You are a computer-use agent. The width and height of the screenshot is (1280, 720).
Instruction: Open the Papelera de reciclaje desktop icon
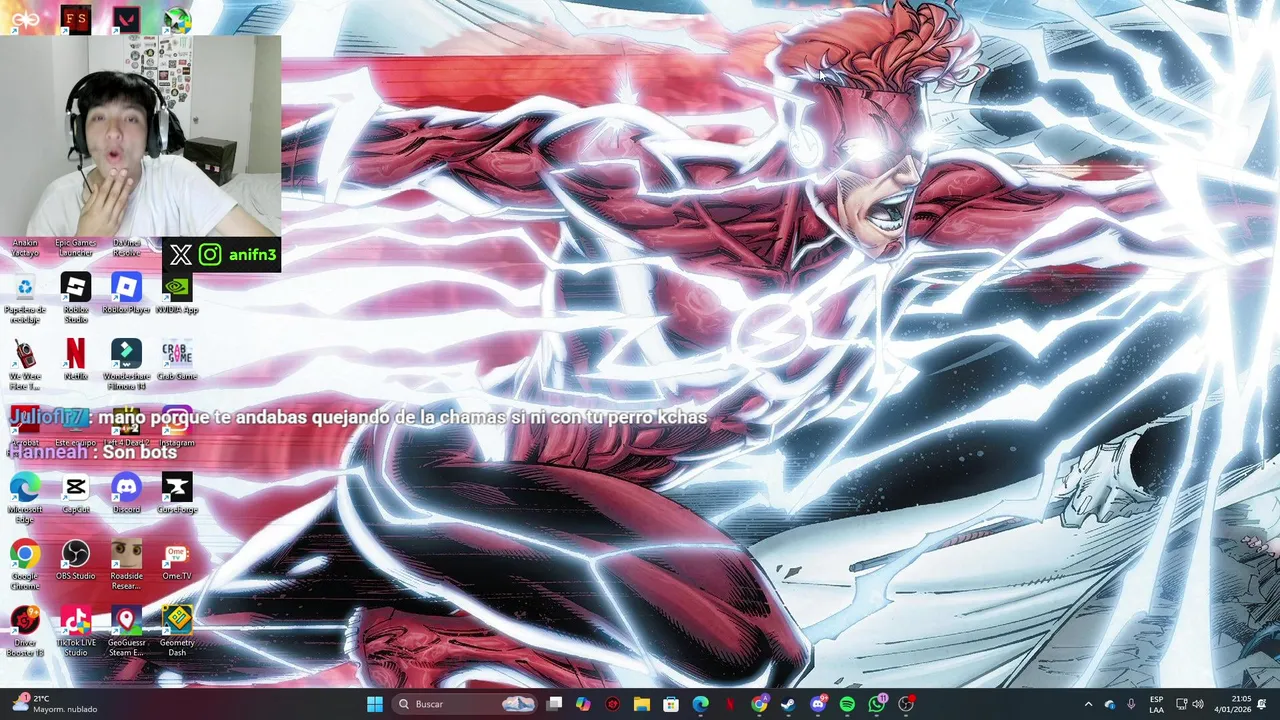coord(25,297)
